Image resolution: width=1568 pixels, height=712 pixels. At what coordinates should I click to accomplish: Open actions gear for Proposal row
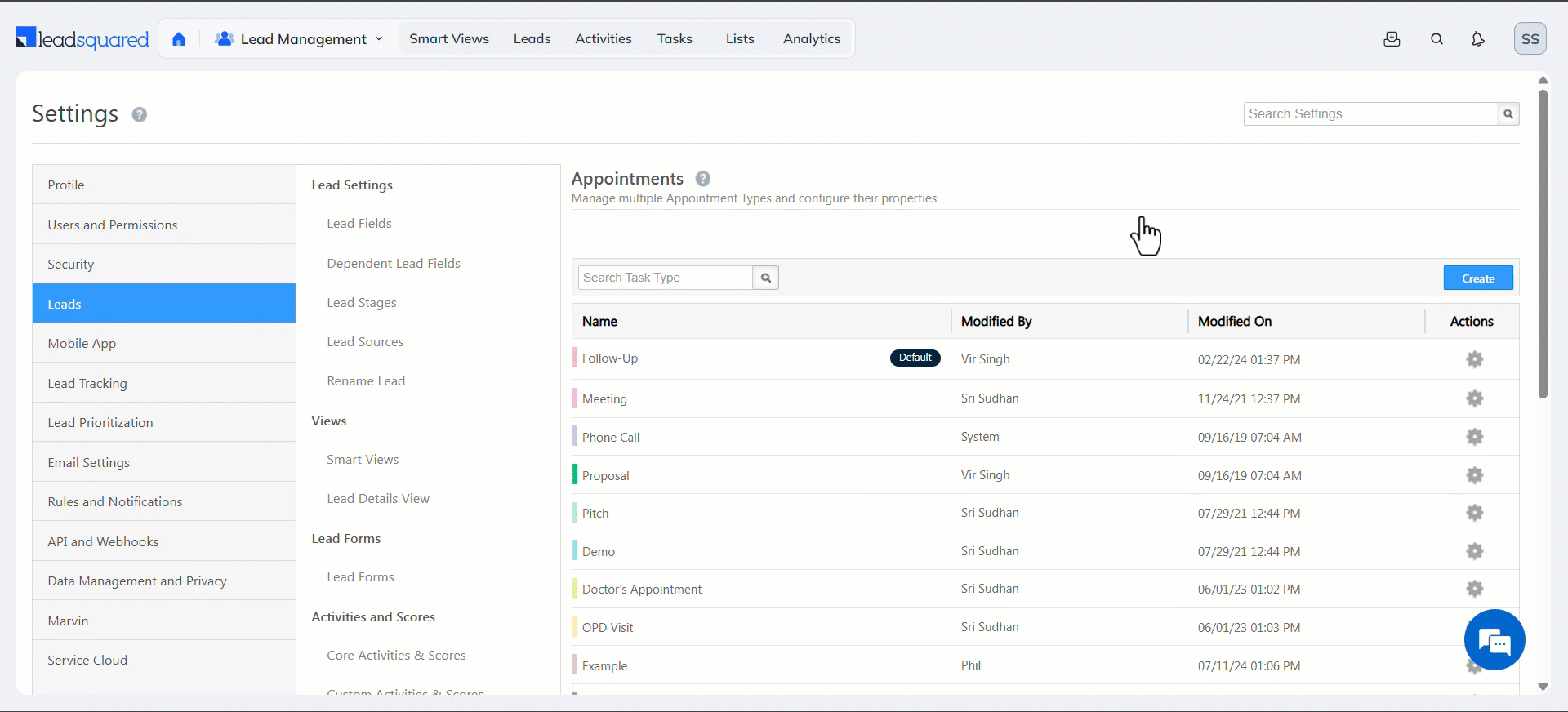pyautogui.click(x=1475, y=475)
